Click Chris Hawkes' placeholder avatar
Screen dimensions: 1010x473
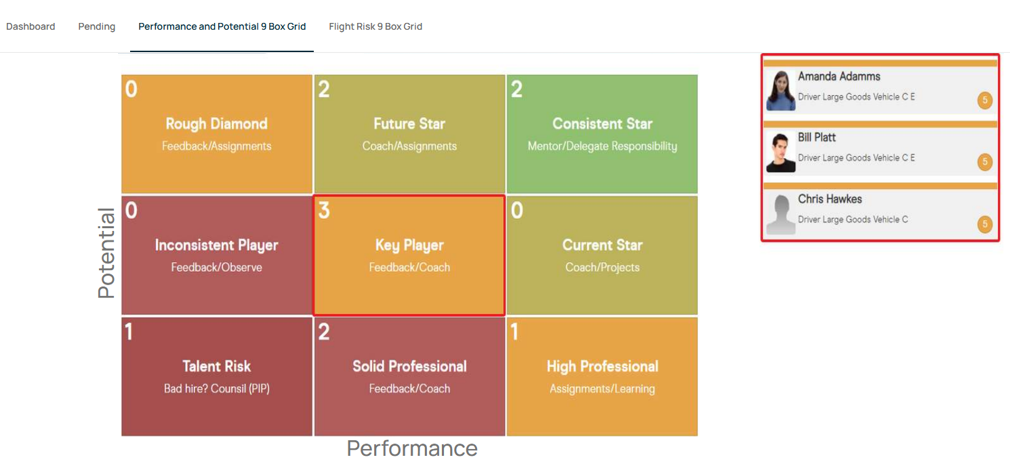(x=781, y=213)
